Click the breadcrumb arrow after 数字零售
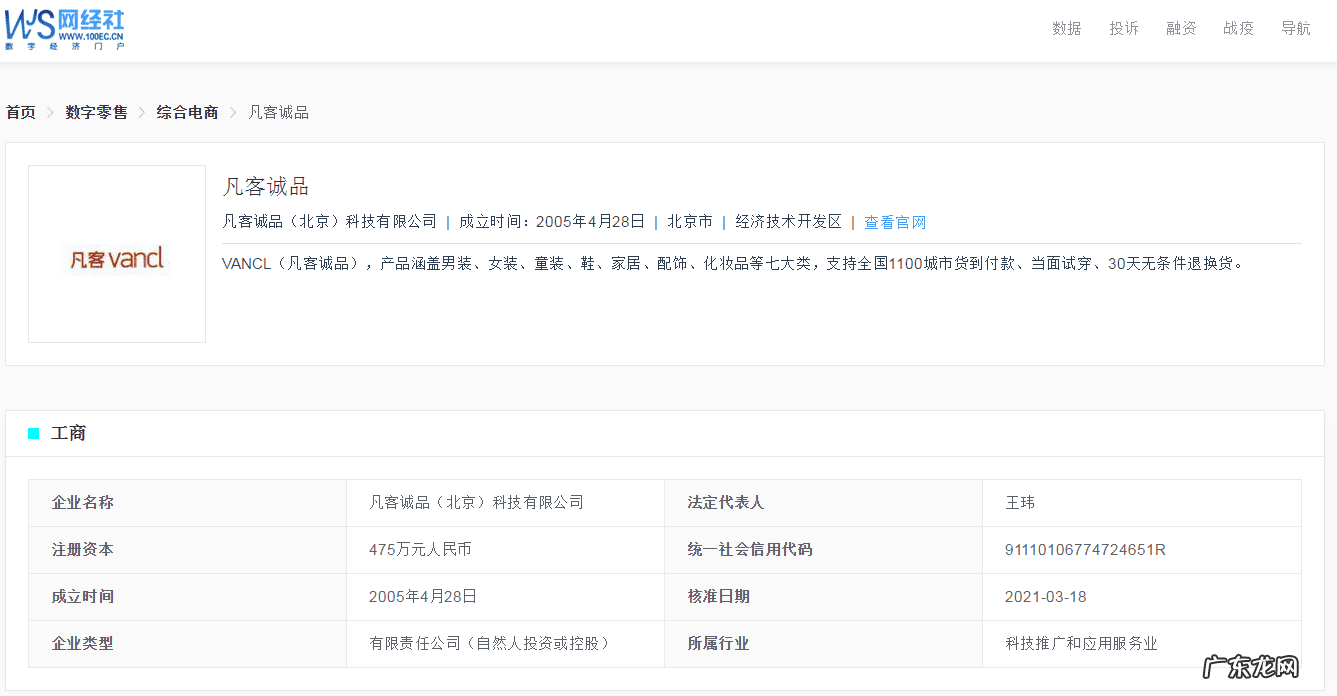The width and height of the screenshot is (1337, 696). [x=140, y=112]
